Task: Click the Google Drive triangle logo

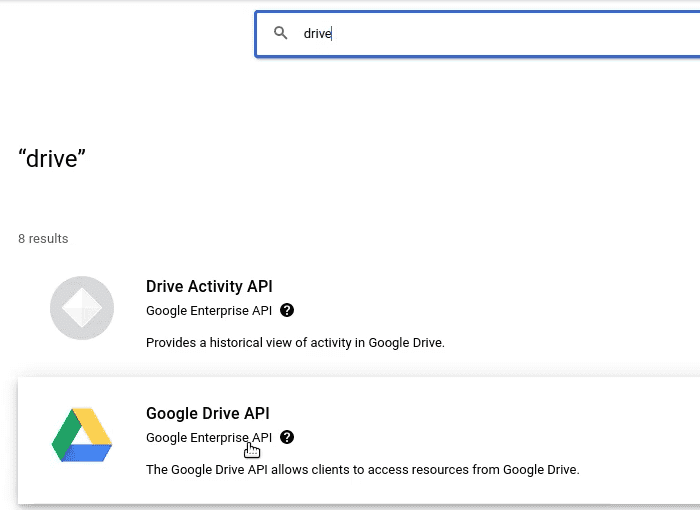Action: [x=82, y=435]
